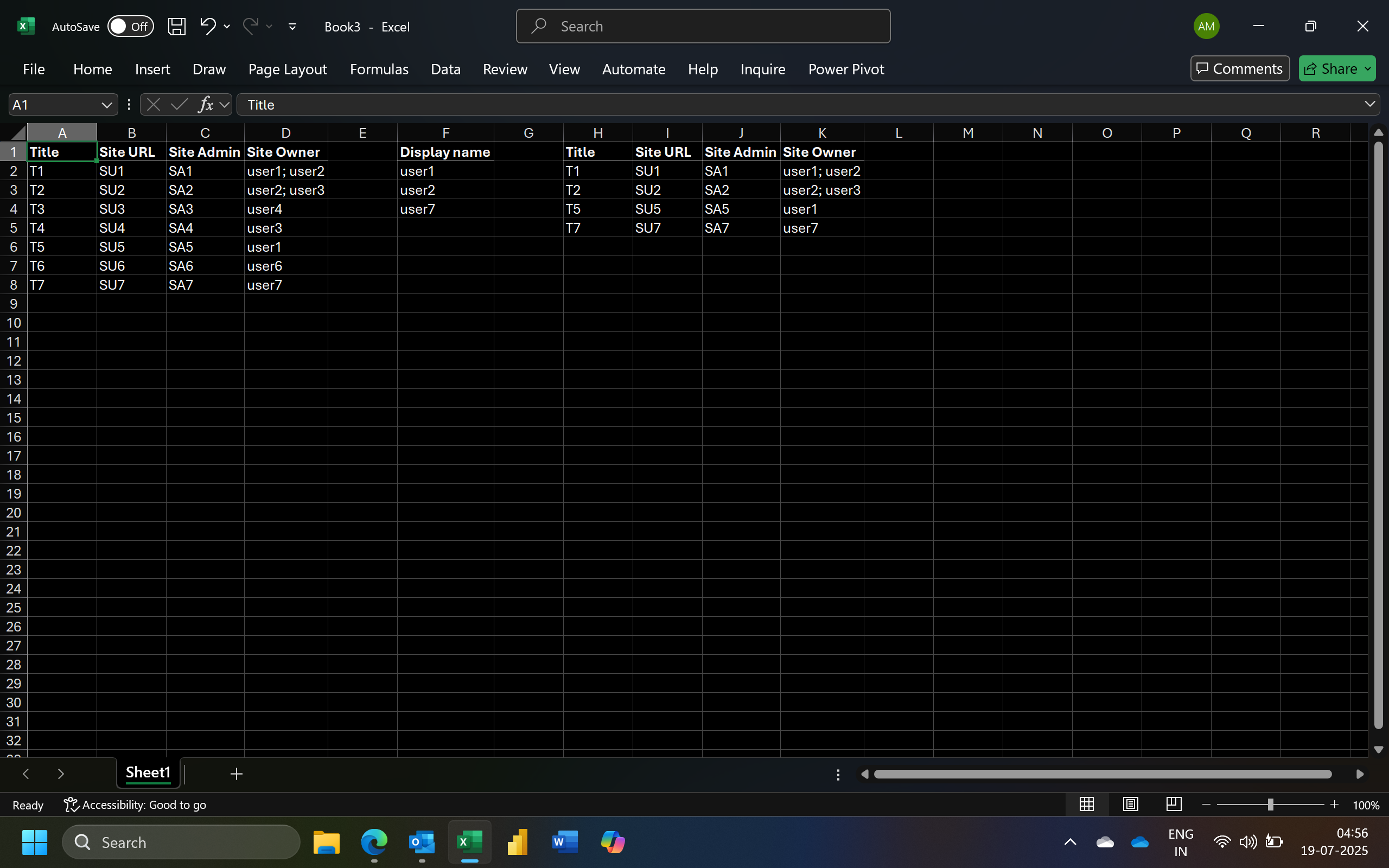Select column K header

[822, 133]
